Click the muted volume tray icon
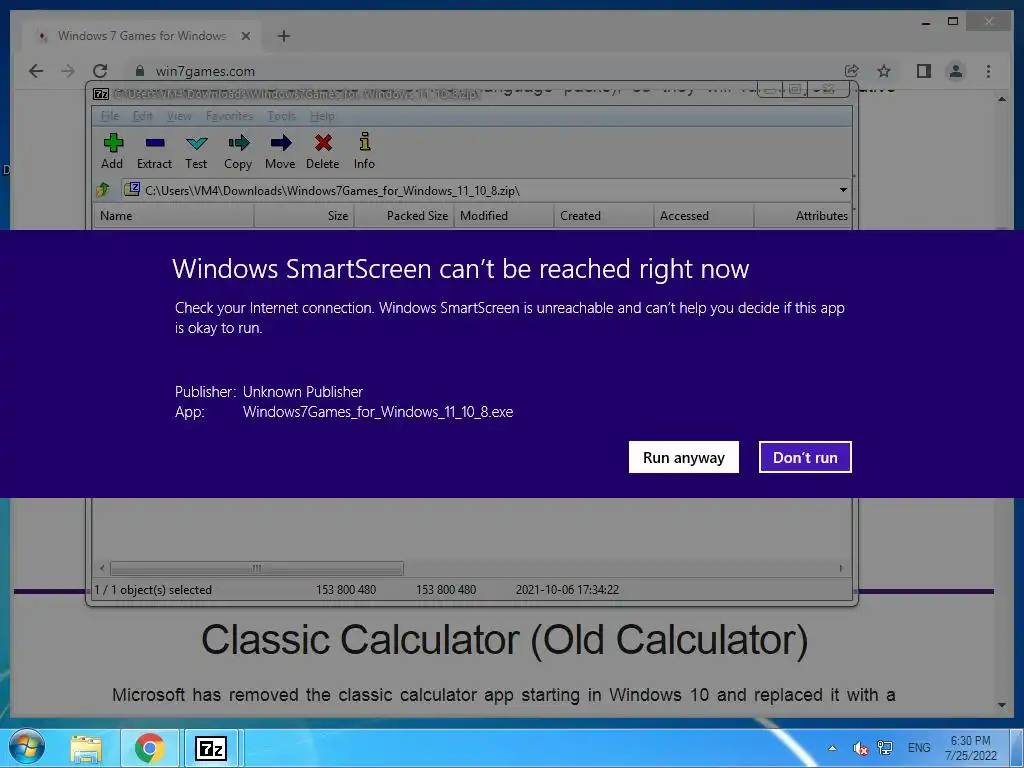Screen dimensions: 1024x768 (860, 748)
